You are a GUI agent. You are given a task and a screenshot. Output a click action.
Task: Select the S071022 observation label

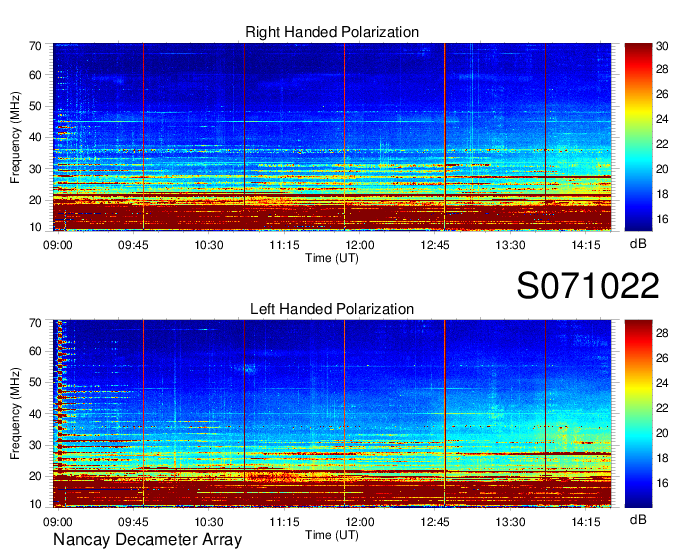[x=588, y=286]
